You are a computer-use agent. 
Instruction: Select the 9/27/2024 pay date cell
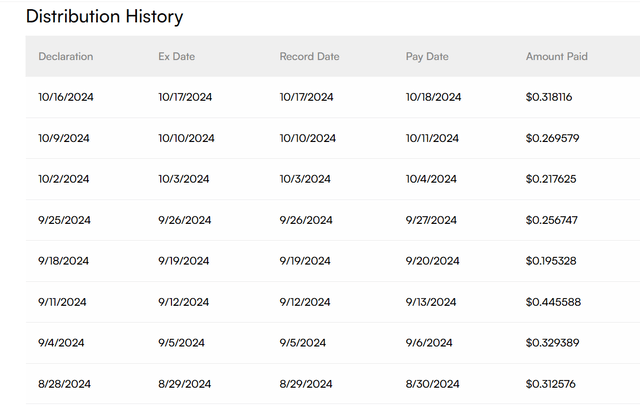tap(431, 220)
